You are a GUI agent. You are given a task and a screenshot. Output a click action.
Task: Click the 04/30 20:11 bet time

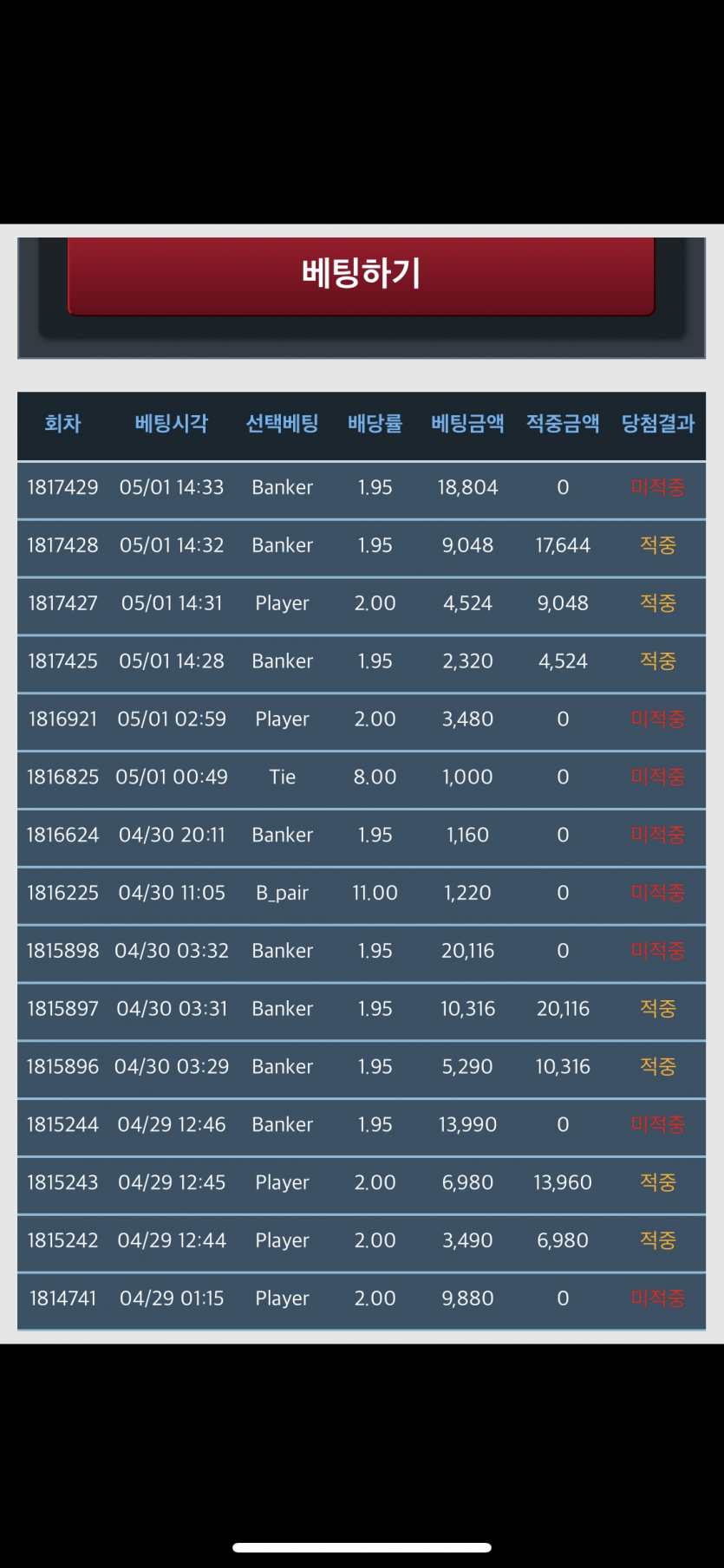pos(172,836)
